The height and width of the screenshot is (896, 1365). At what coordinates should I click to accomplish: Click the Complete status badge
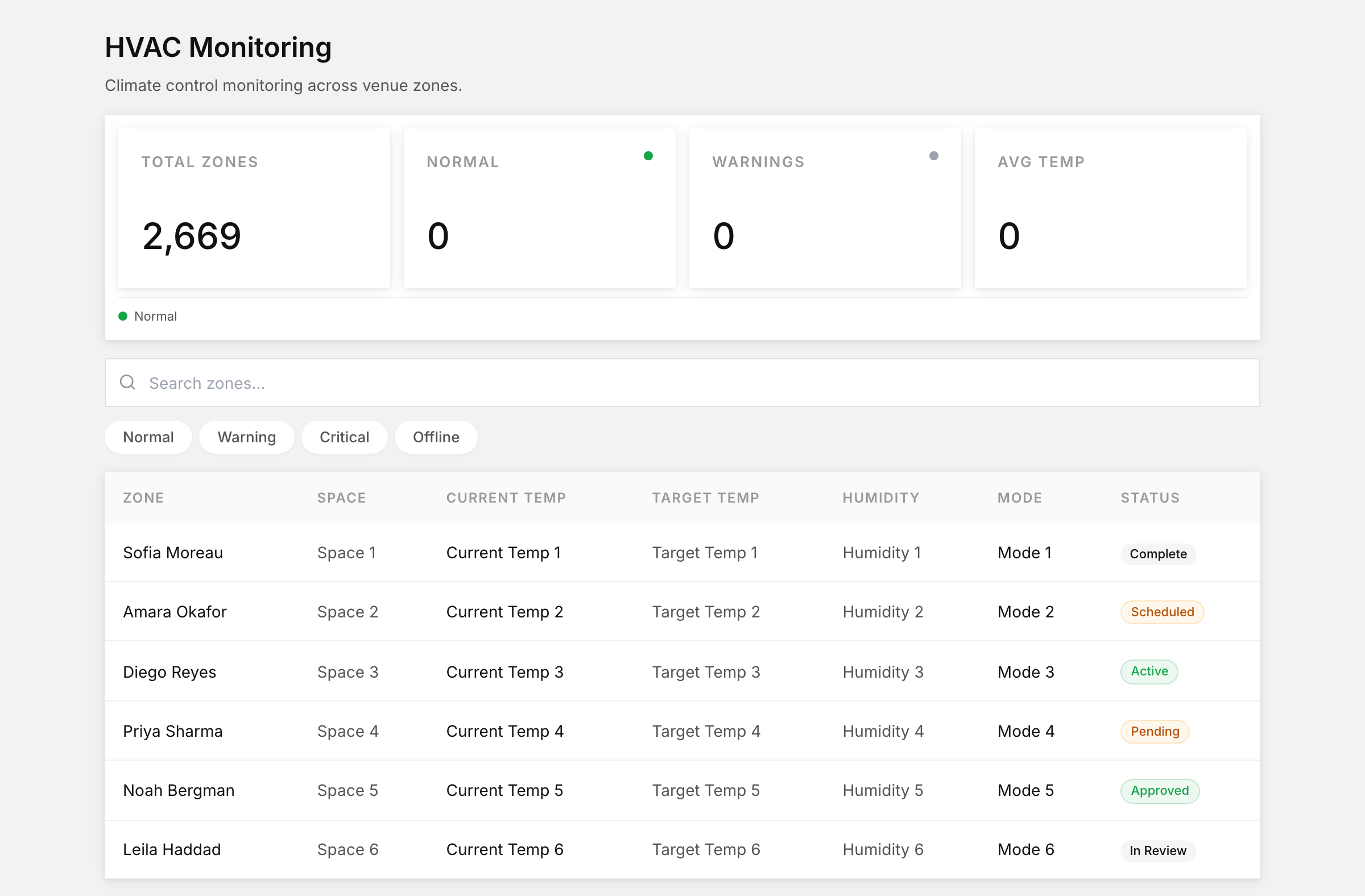1158,554
